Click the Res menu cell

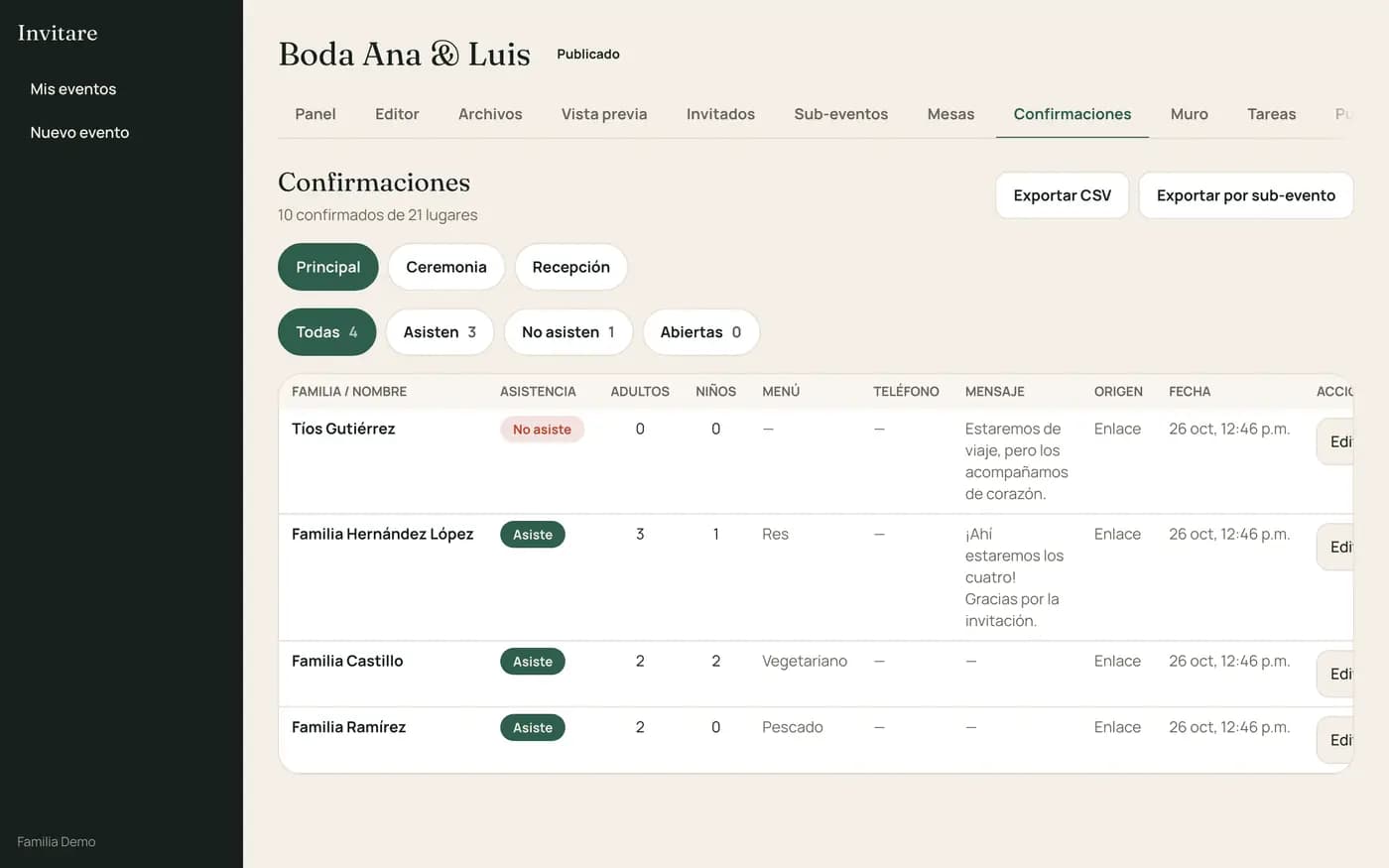coord(775,534)
